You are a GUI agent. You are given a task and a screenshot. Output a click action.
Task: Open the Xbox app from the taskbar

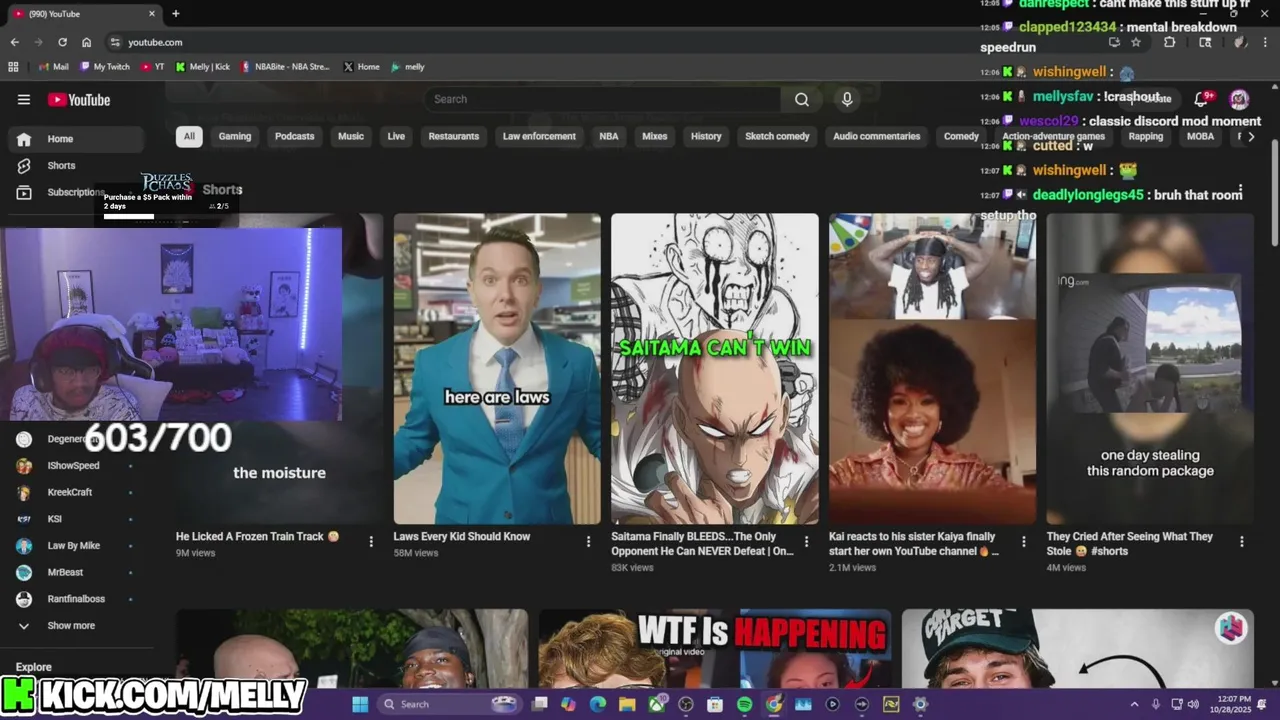point(656,704)
